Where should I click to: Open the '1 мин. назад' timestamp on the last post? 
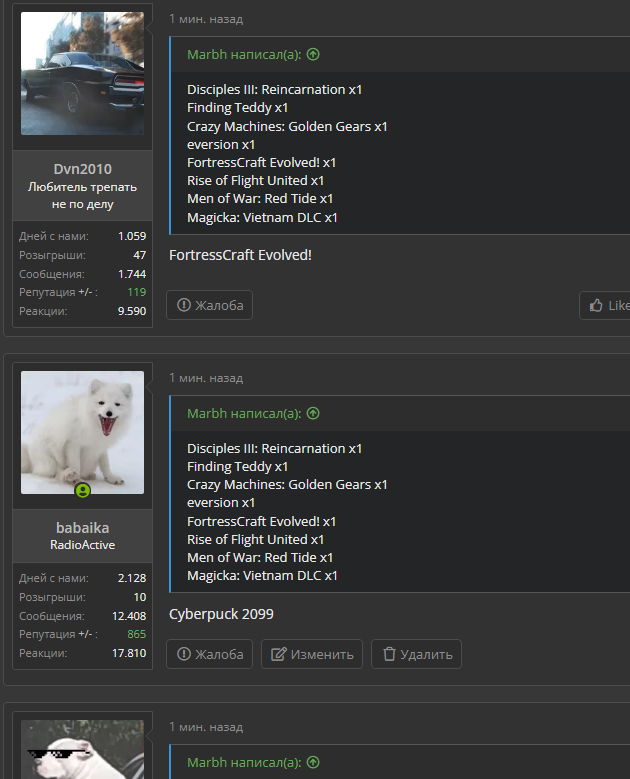click(x=206, y=727)
